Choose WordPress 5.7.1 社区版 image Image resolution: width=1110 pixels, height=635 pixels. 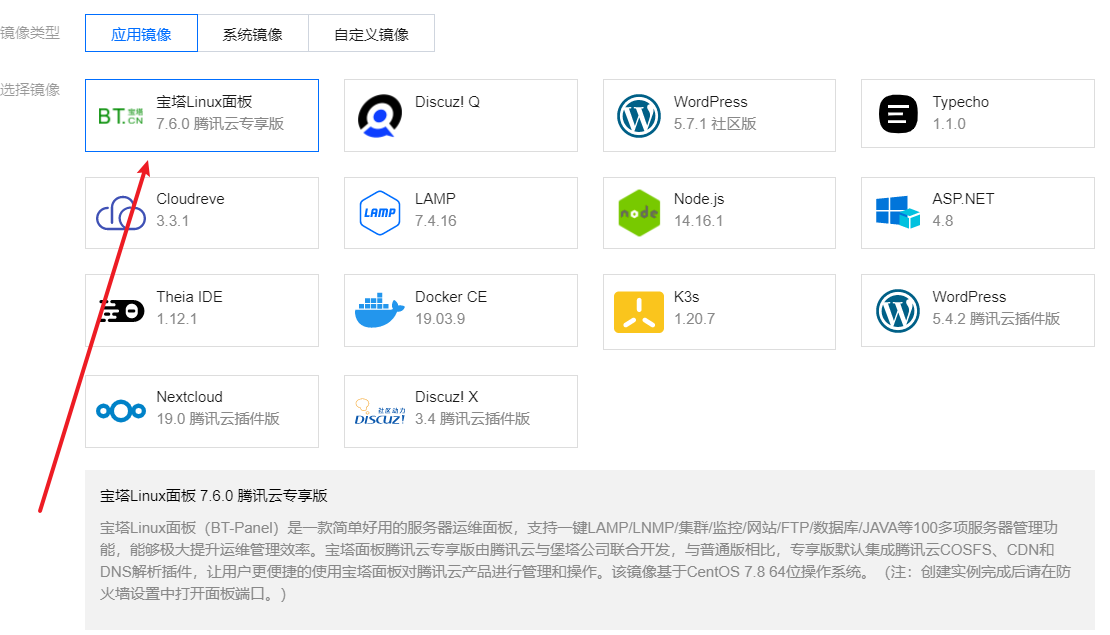(x=719, y=115)
